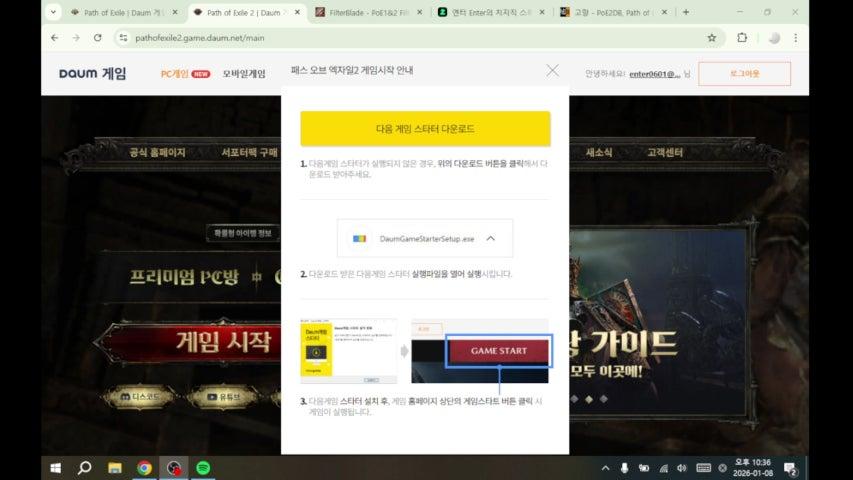
Task: Click the 프리미엄 PC방 banner
Action: coord(192,276)
